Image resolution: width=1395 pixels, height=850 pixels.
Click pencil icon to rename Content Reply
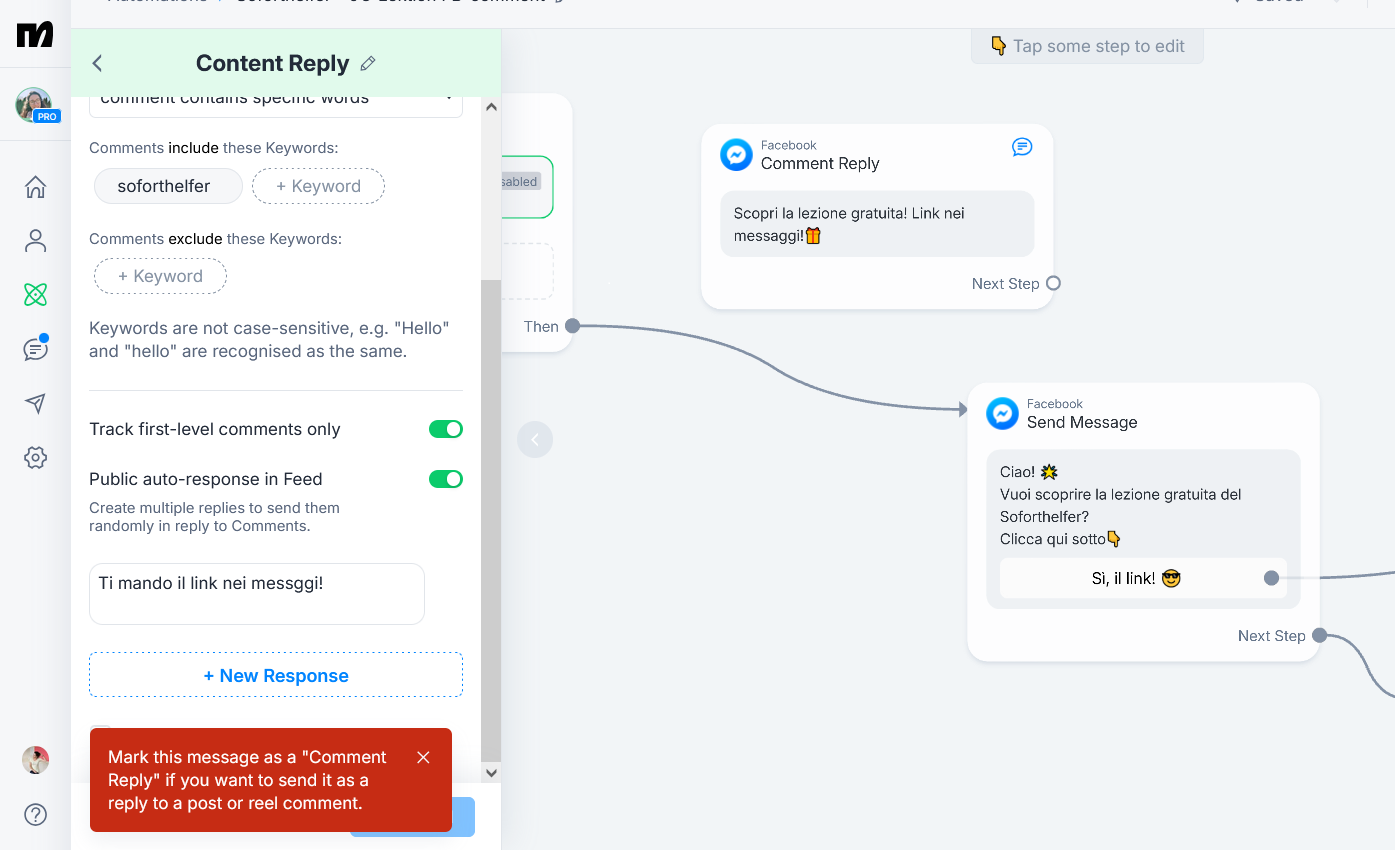[x=368, y=64]
